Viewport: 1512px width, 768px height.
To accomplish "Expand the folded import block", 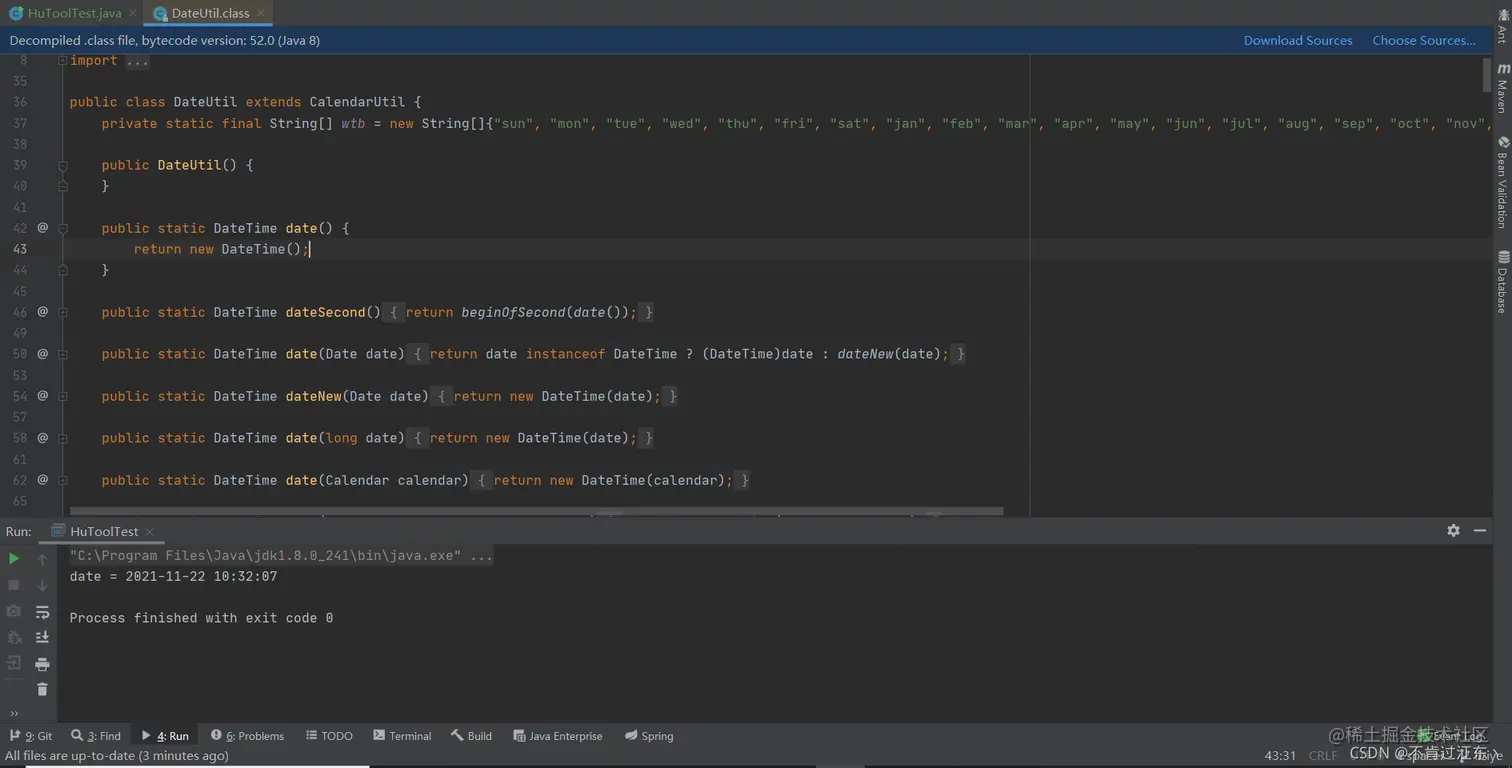I will tap(62, 61).
